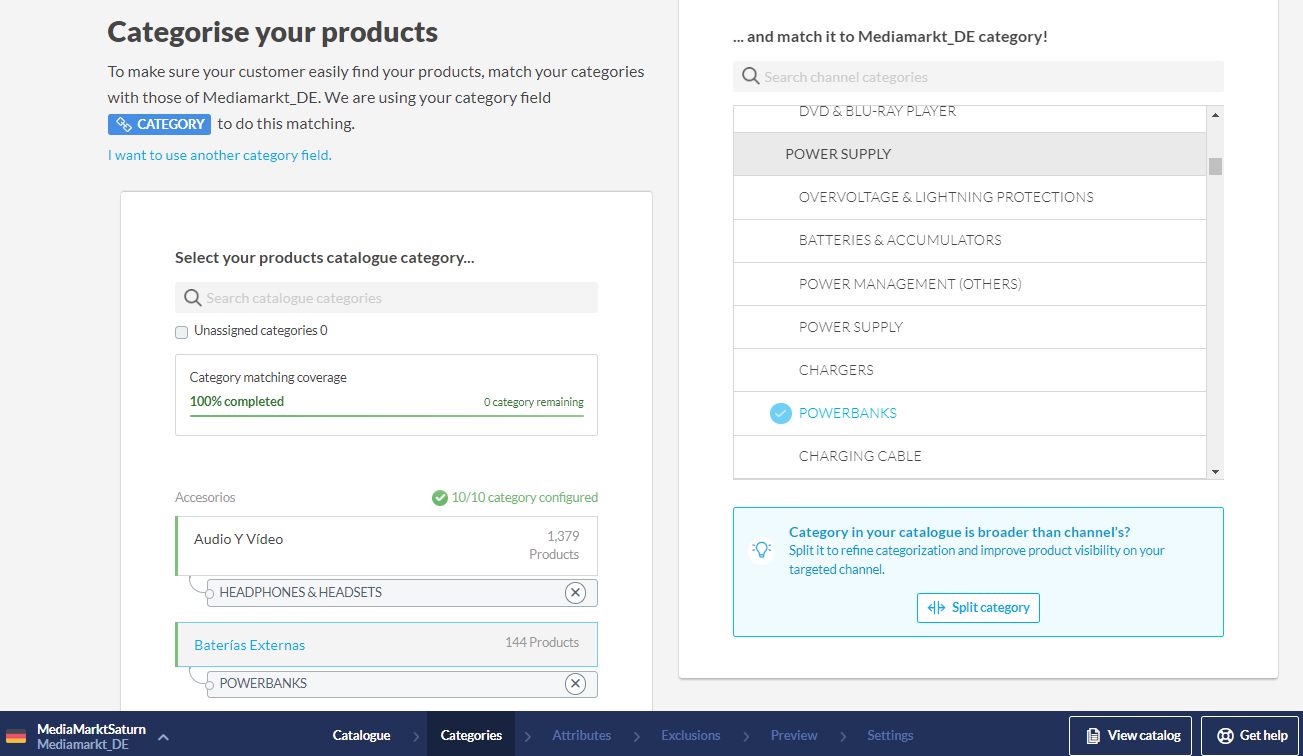
Task: Click the lightbulb tip icon
Action: [x=762, y=550]
